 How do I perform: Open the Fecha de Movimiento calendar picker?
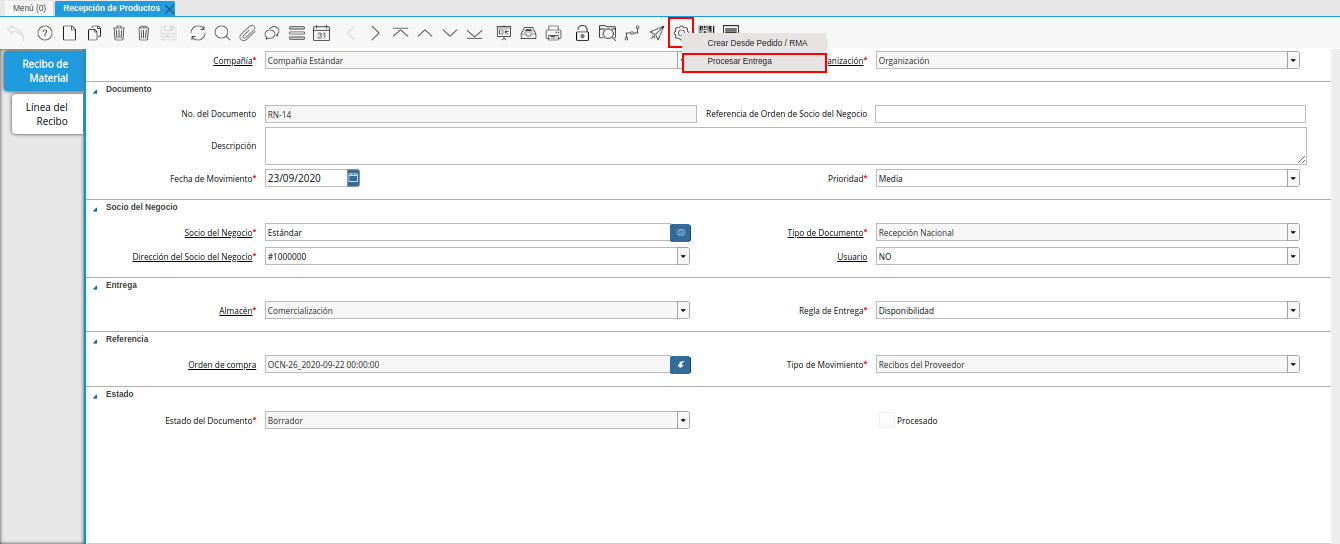point(353,178)
